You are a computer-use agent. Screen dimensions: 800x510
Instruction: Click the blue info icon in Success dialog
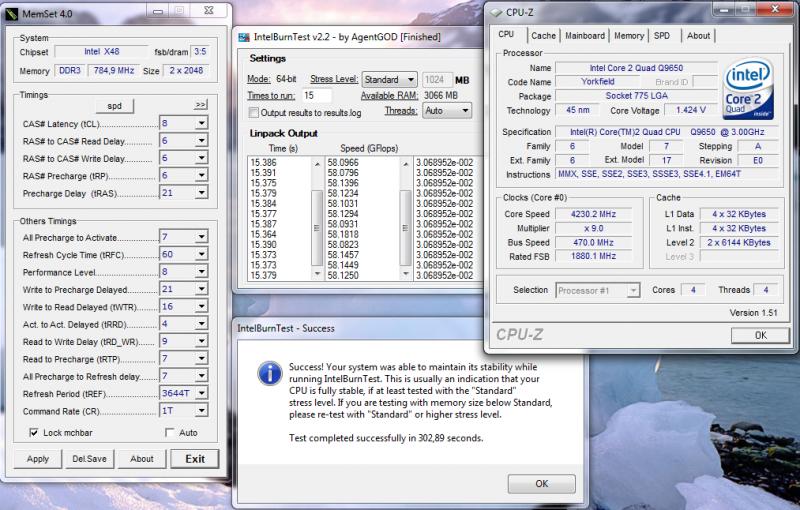point(270,373)
